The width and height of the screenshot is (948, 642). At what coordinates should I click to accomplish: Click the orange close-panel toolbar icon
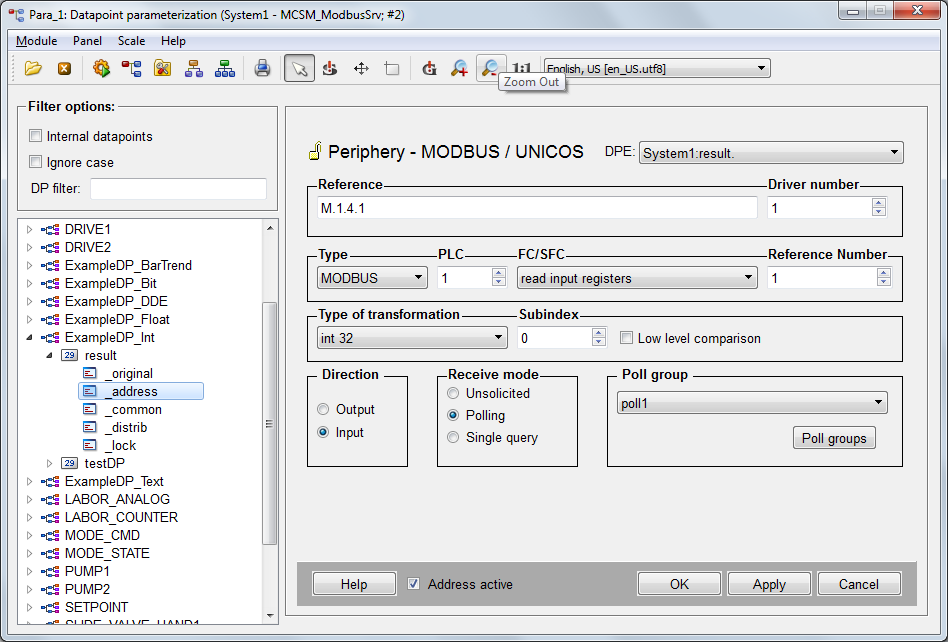[64, 68]
